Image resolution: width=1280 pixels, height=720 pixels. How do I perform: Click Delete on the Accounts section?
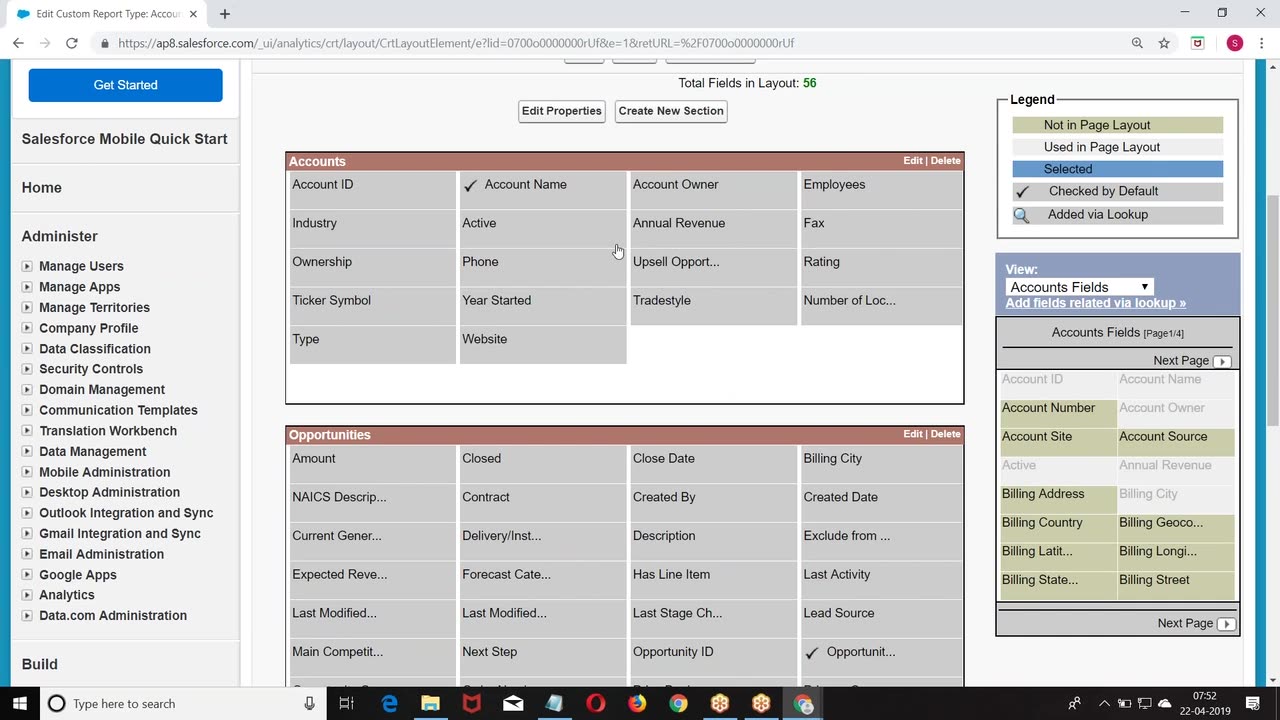point(945,161)
